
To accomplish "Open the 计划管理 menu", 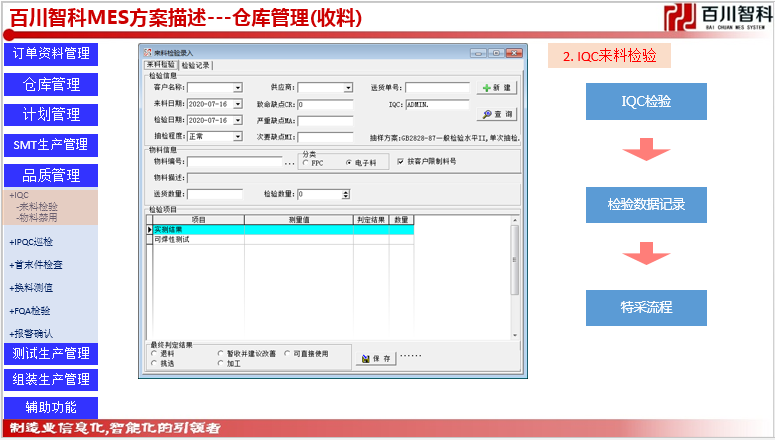I will coord(51,115).
